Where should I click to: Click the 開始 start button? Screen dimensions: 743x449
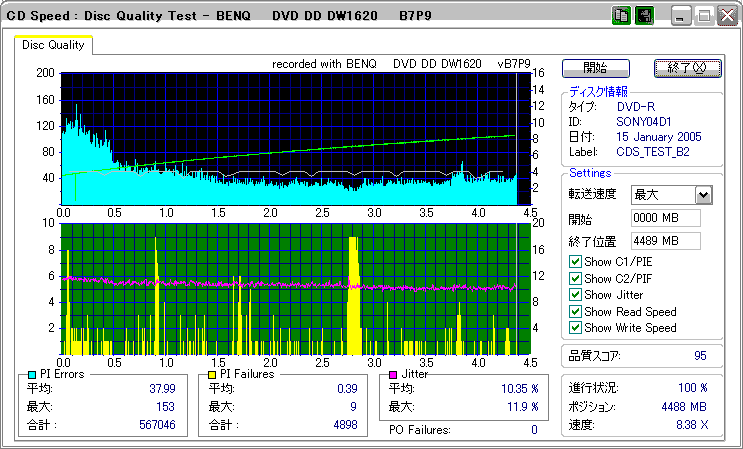tap(596, 68)
